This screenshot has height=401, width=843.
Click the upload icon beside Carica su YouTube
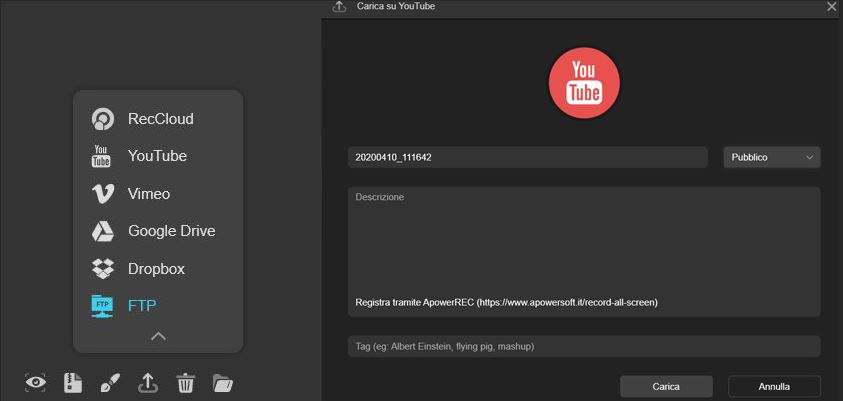[339, 7]
